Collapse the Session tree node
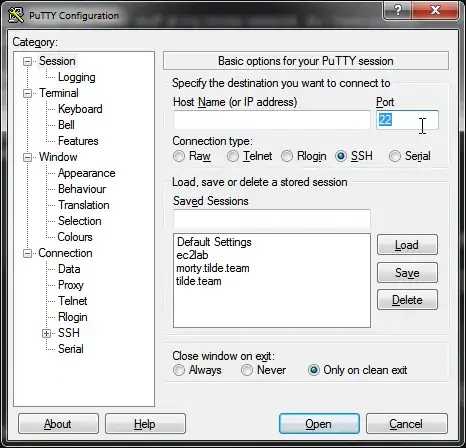This screenshot has width=466, height=448. (x=27, y=61)
